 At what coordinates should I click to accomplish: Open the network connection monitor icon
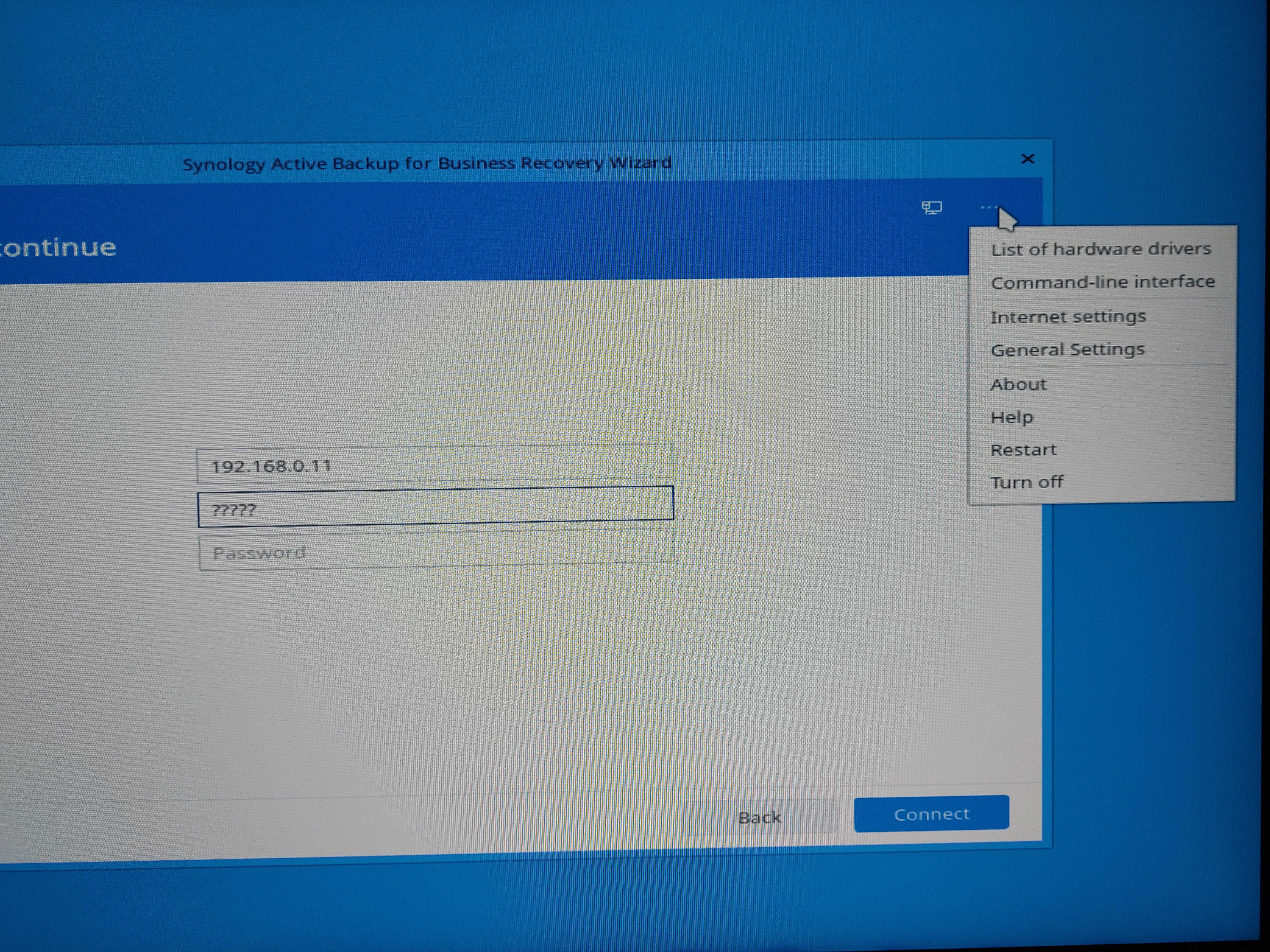(x=931, y=208)
